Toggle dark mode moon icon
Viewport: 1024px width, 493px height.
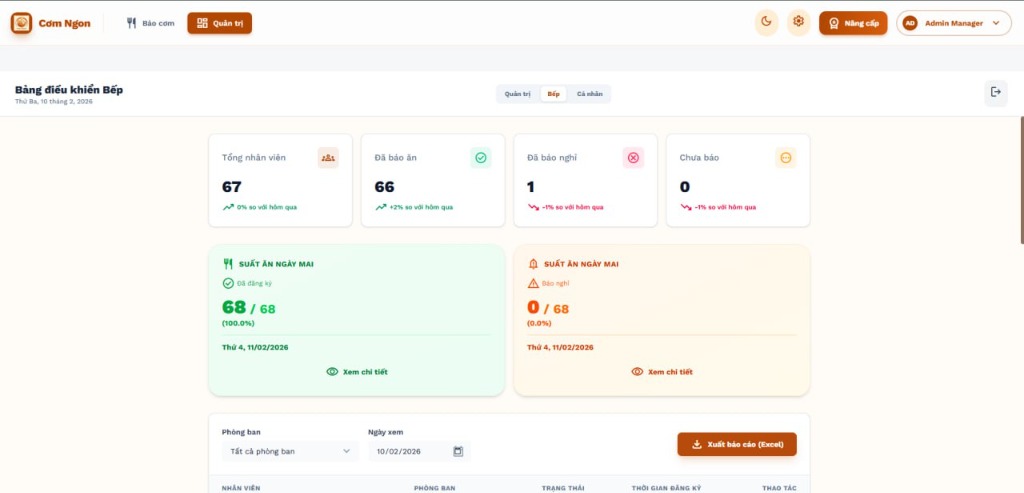767,22
